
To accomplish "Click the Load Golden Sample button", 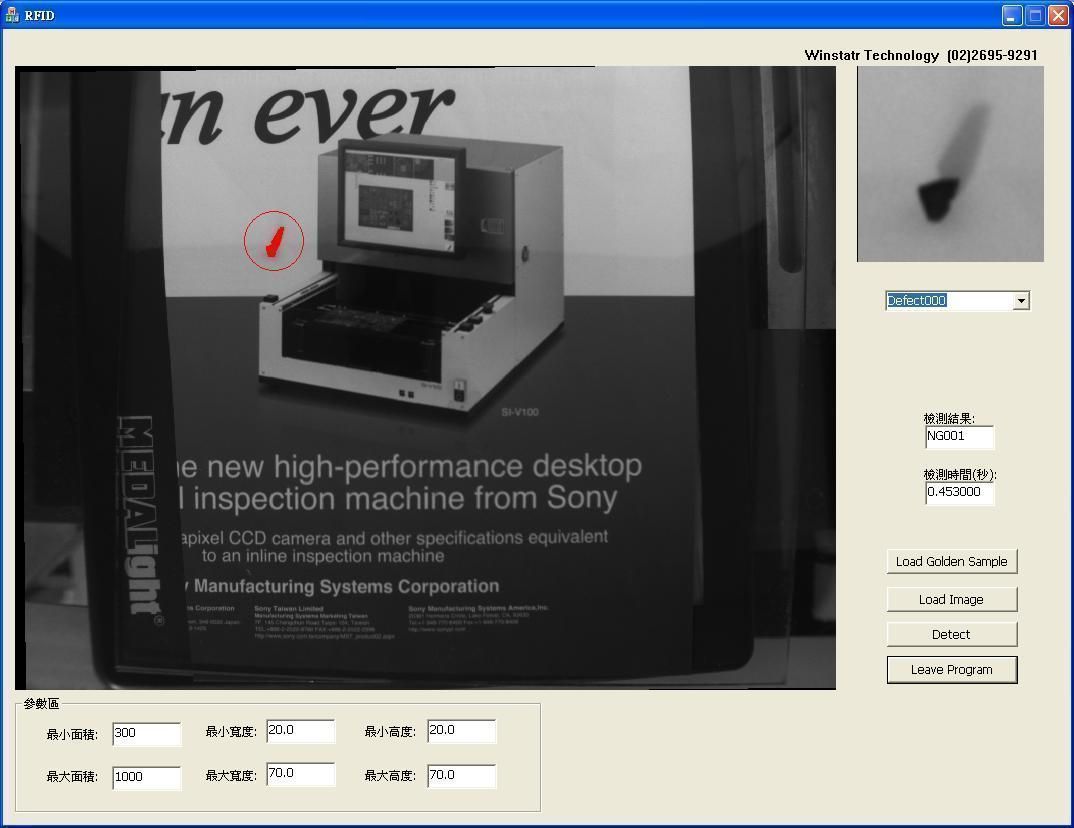I will tap(951, 562).
